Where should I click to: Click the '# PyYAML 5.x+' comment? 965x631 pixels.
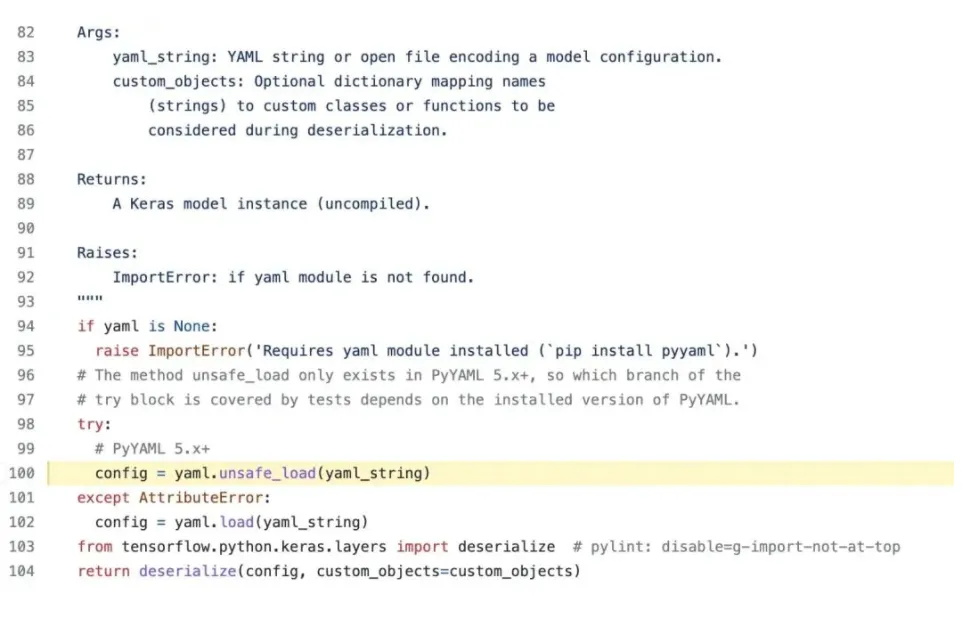coord(152,448)
